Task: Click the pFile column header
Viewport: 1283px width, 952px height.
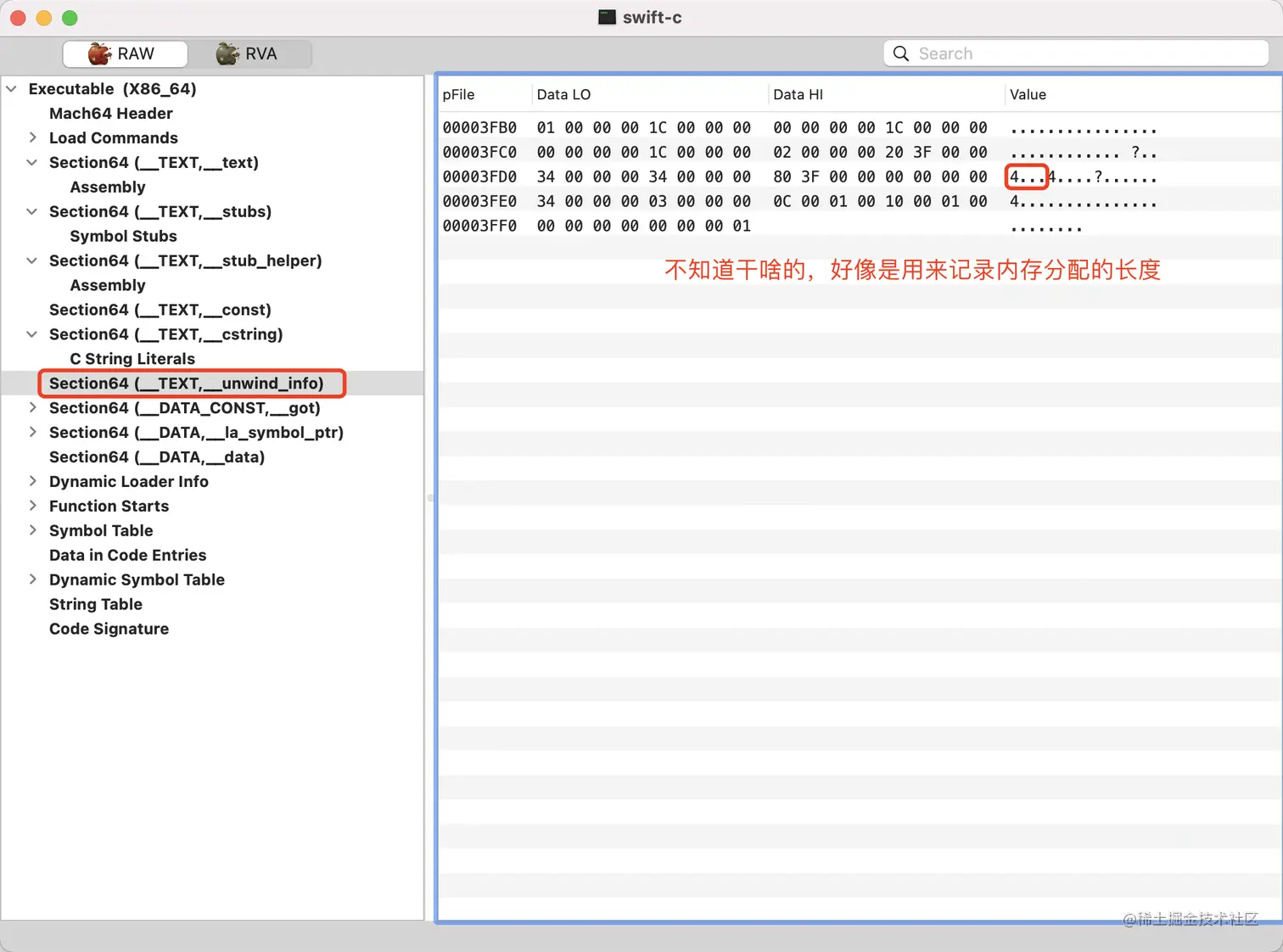Action: pos(485,94)
